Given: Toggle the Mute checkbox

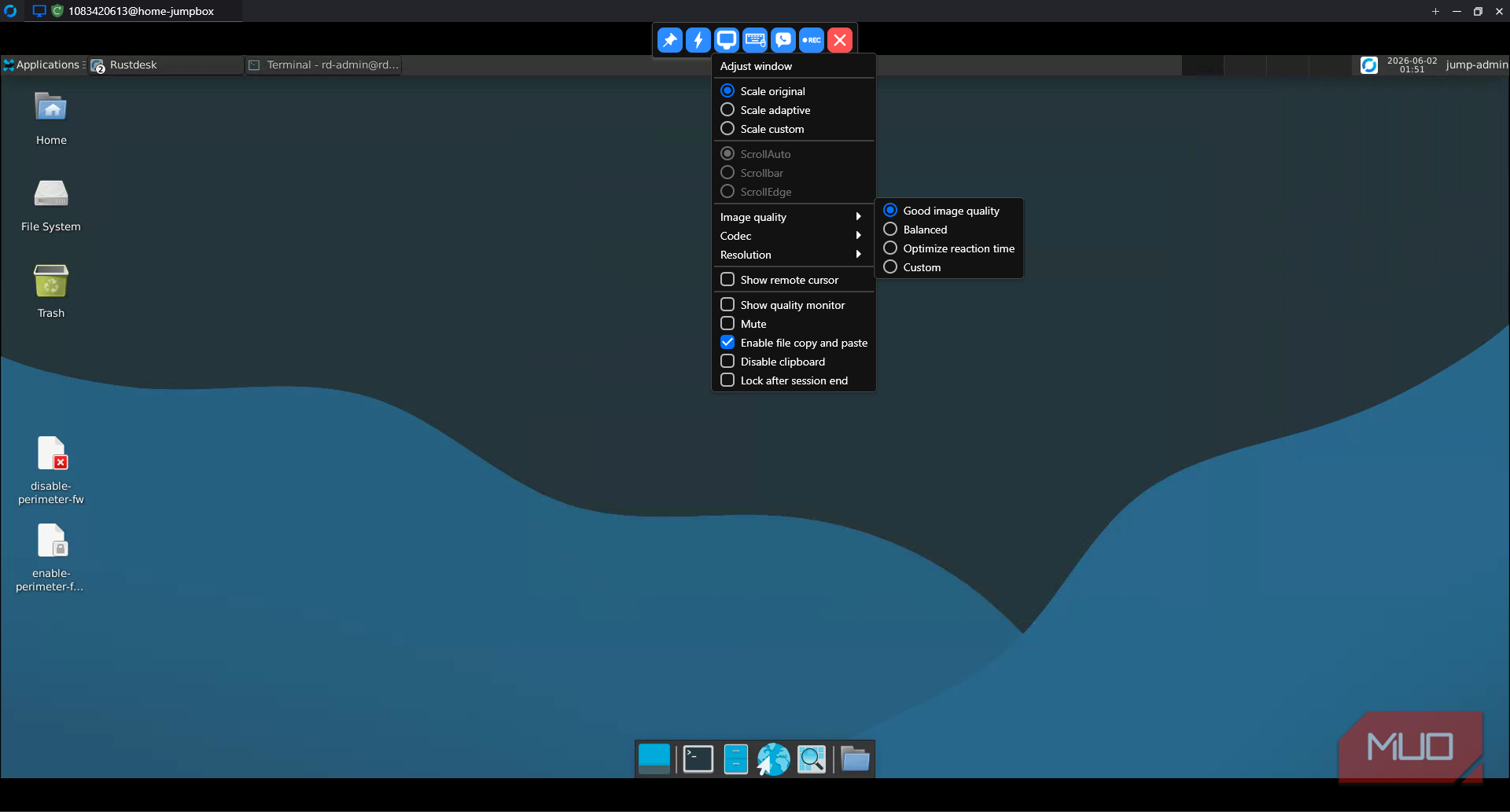Looking at the screenshot, I should click(x=794, y=324).
